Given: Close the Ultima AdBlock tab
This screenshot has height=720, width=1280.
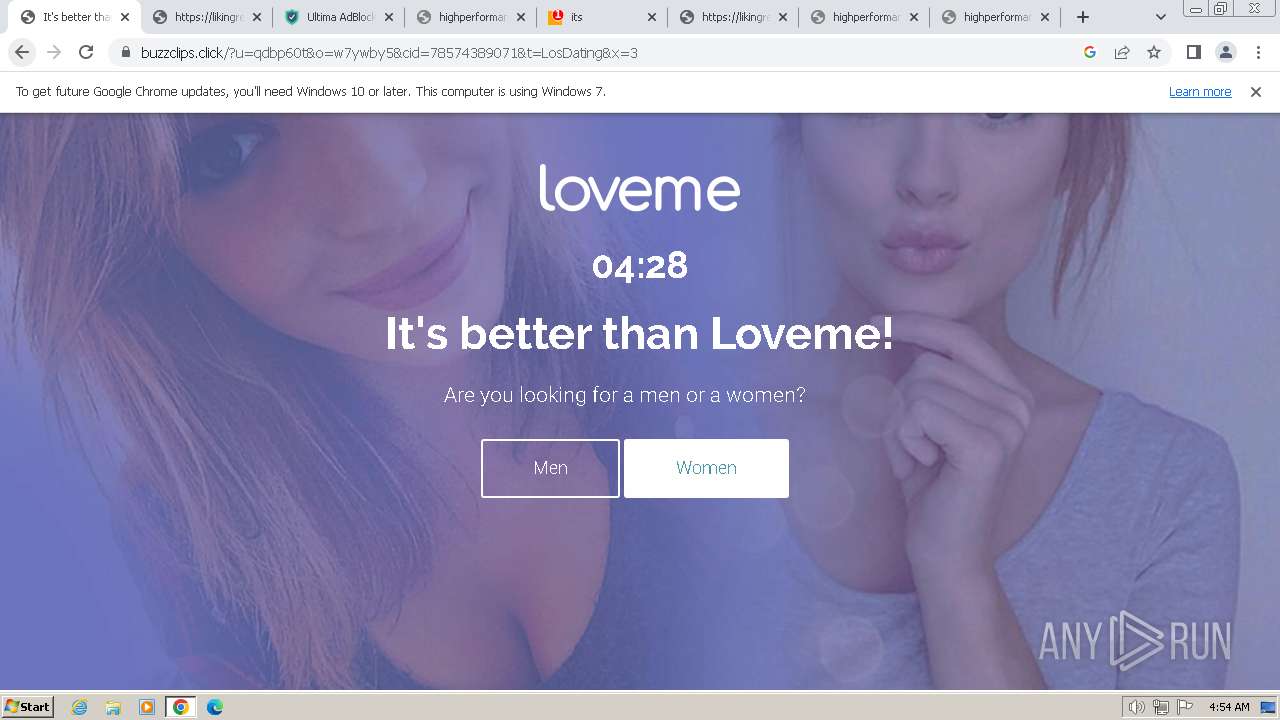Looking at the screenshot, I should tap(389, 17).
